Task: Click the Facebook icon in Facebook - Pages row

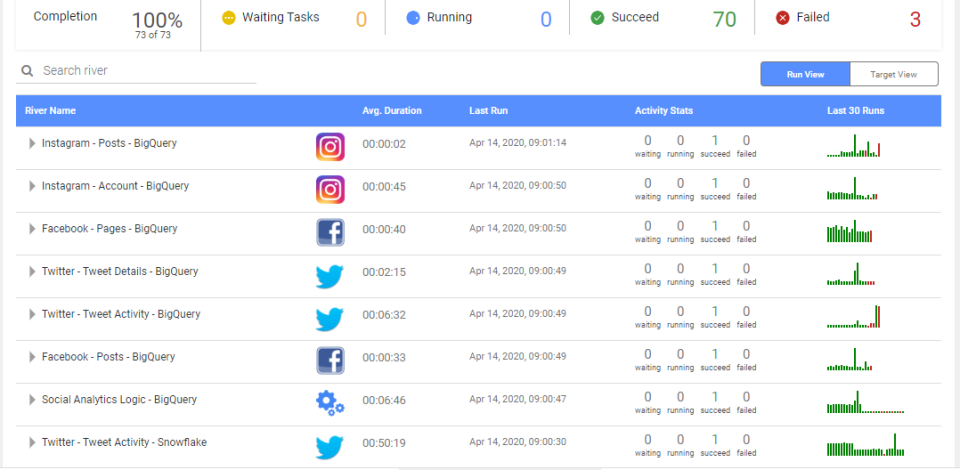Action: pos(330,233)
